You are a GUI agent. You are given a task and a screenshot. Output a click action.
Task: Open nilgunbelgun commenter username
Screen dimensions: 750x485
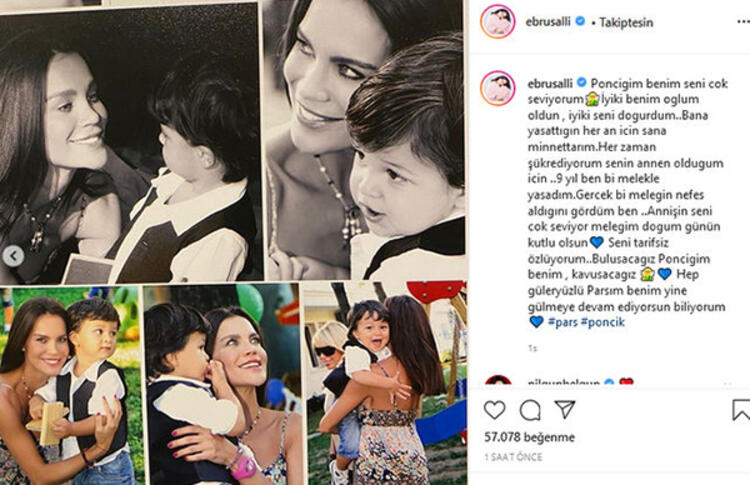pos(563,383)
